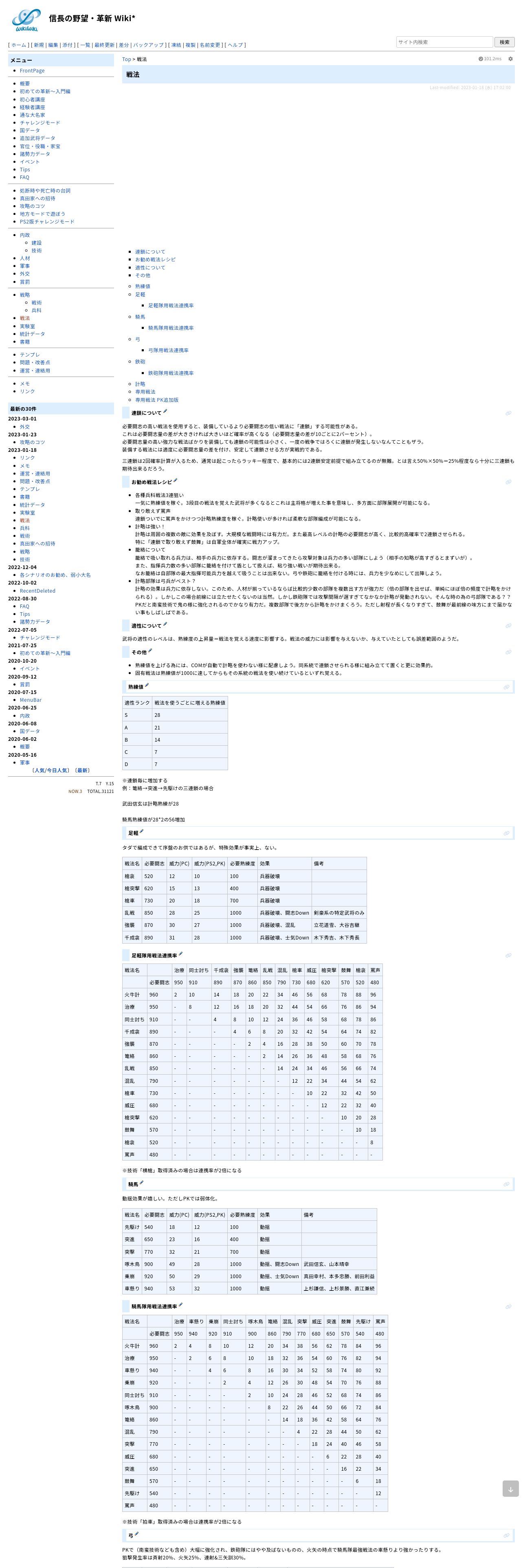Open FrontPage link in the menu sidebar

coord(32,70)
